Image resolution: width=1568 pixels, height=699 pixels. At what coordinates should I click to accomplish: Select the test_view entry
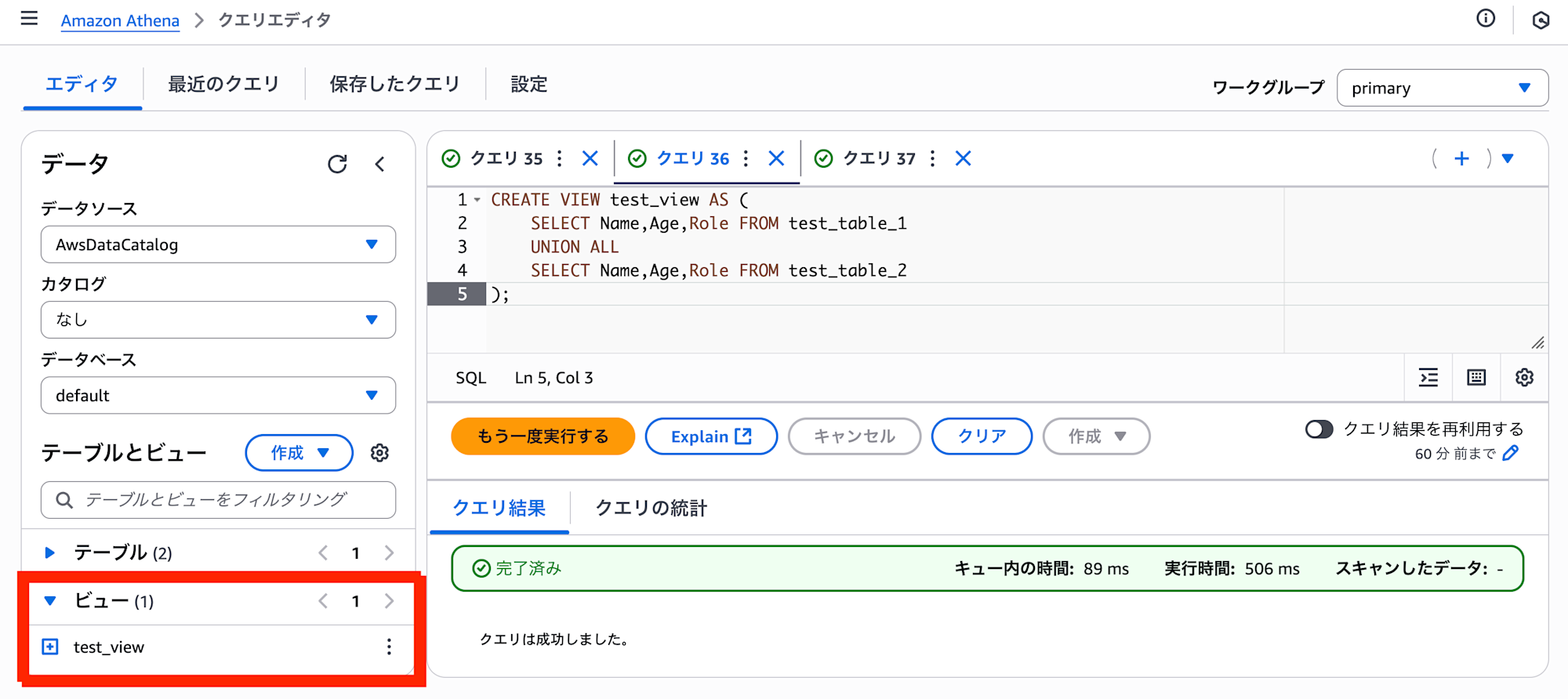[x=109, y=647]
